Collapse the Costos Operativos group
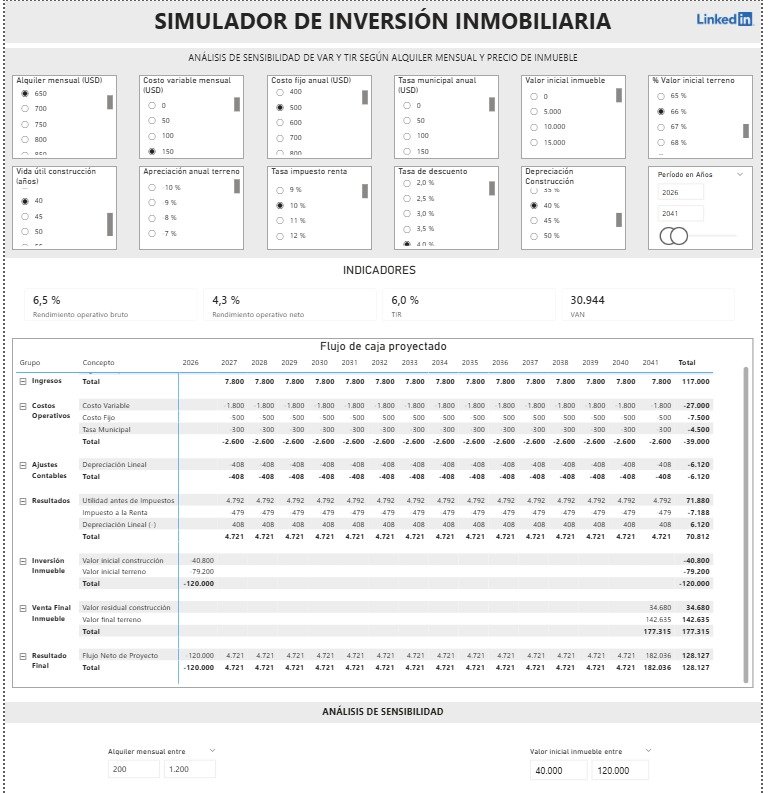Viewport: 774px width, 793px height. pos(23,406)
